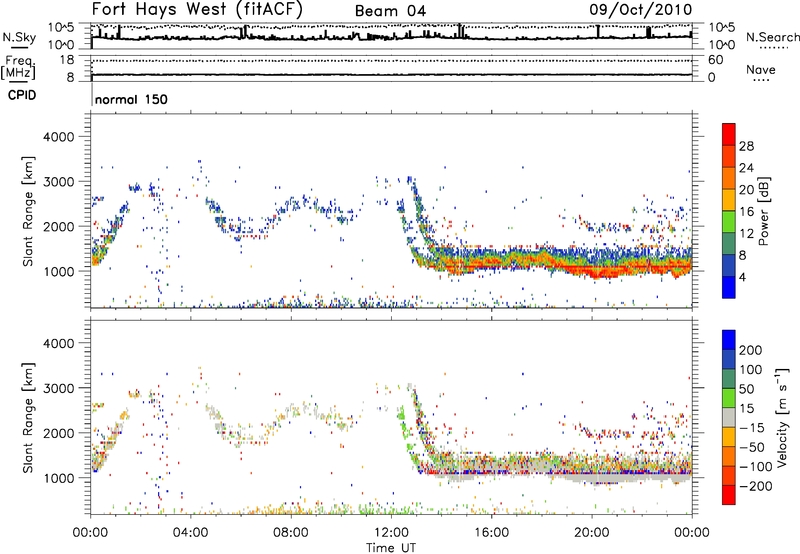The width and height of the screenshot is (800, 554).
Task: Click the gray band of velocity color bar
Action: (x=729, y=418)
